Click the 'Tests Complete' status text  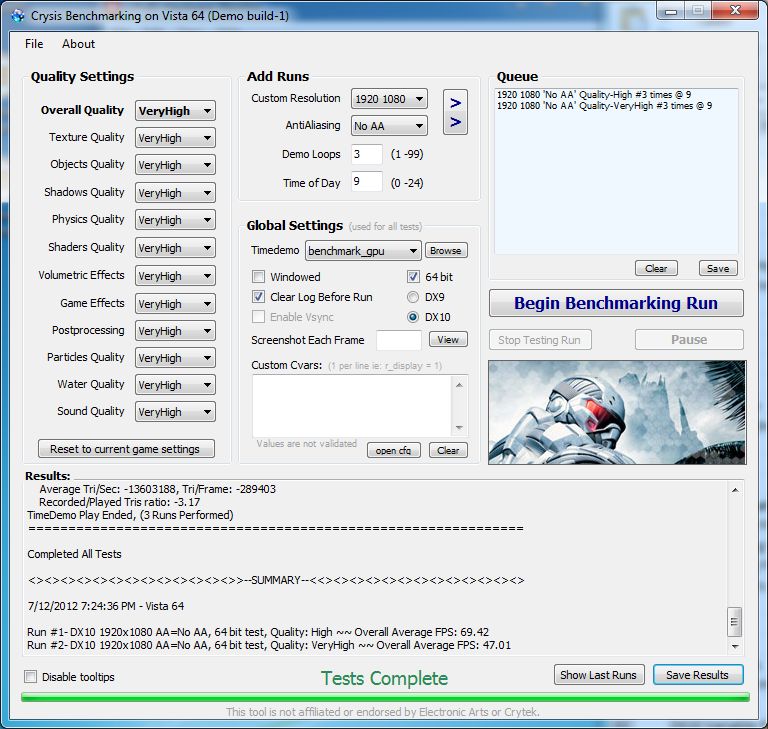click(384, 679)
